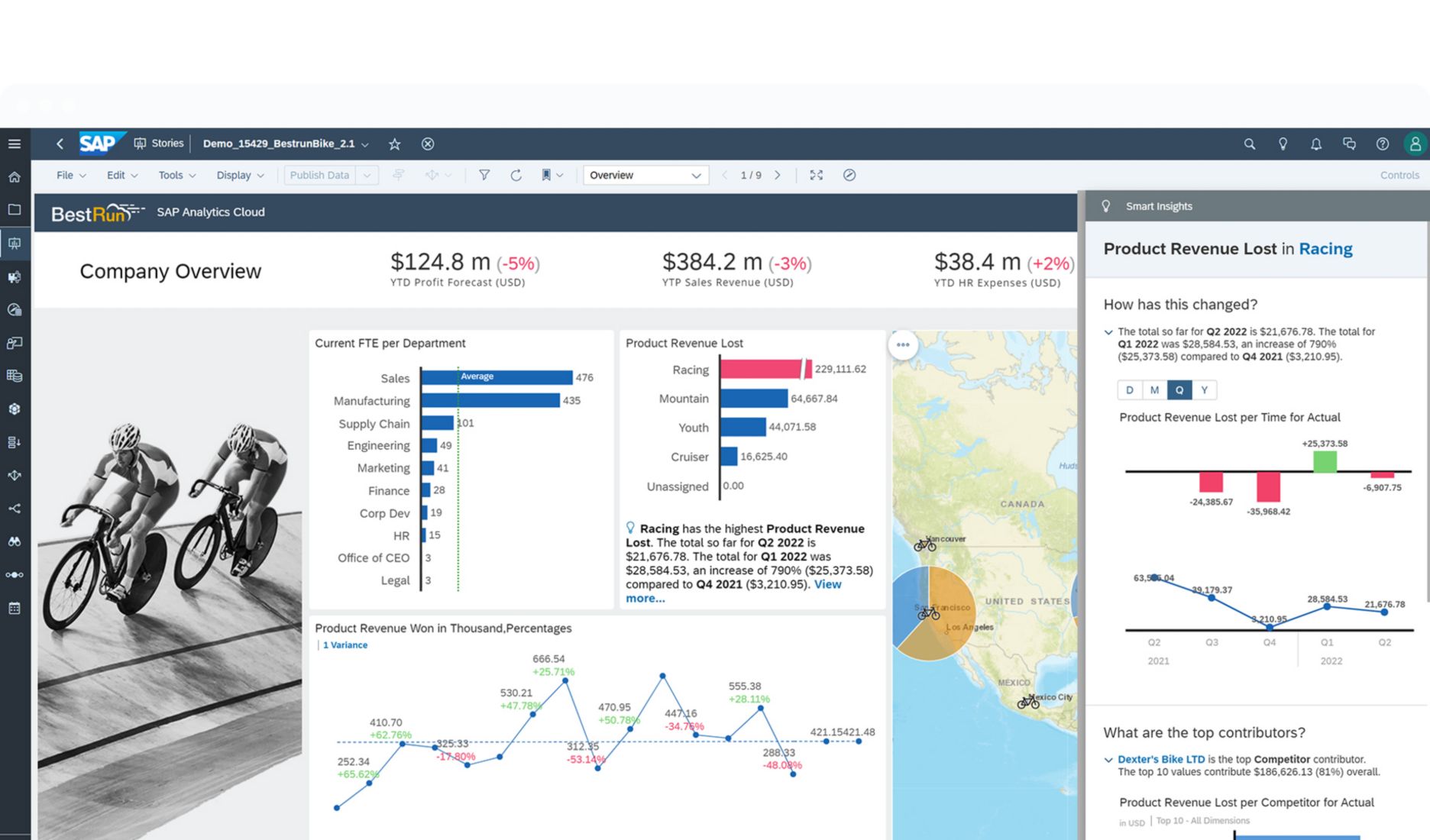The width and height of the screenshot is (1430, 840).
Task: Open the Display menu
Action: pos(235,175)
